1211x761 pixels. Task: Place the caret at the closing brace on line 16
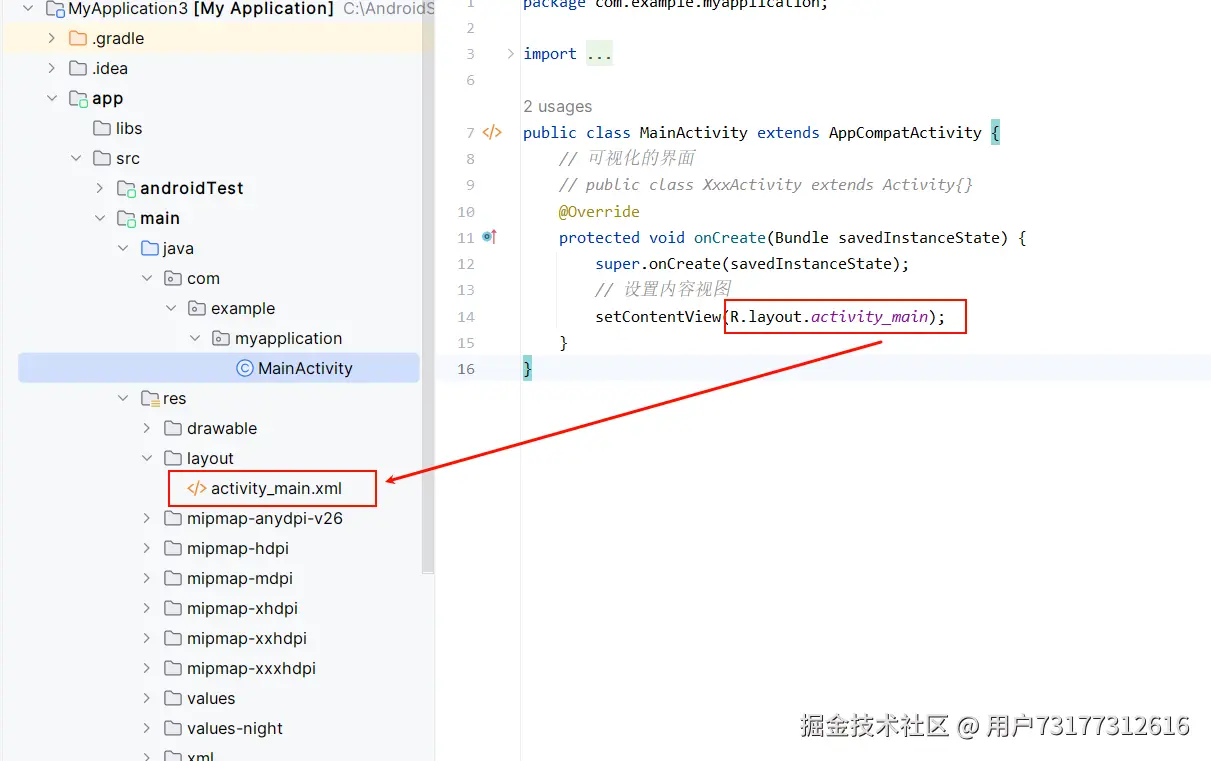coord(528,369)
